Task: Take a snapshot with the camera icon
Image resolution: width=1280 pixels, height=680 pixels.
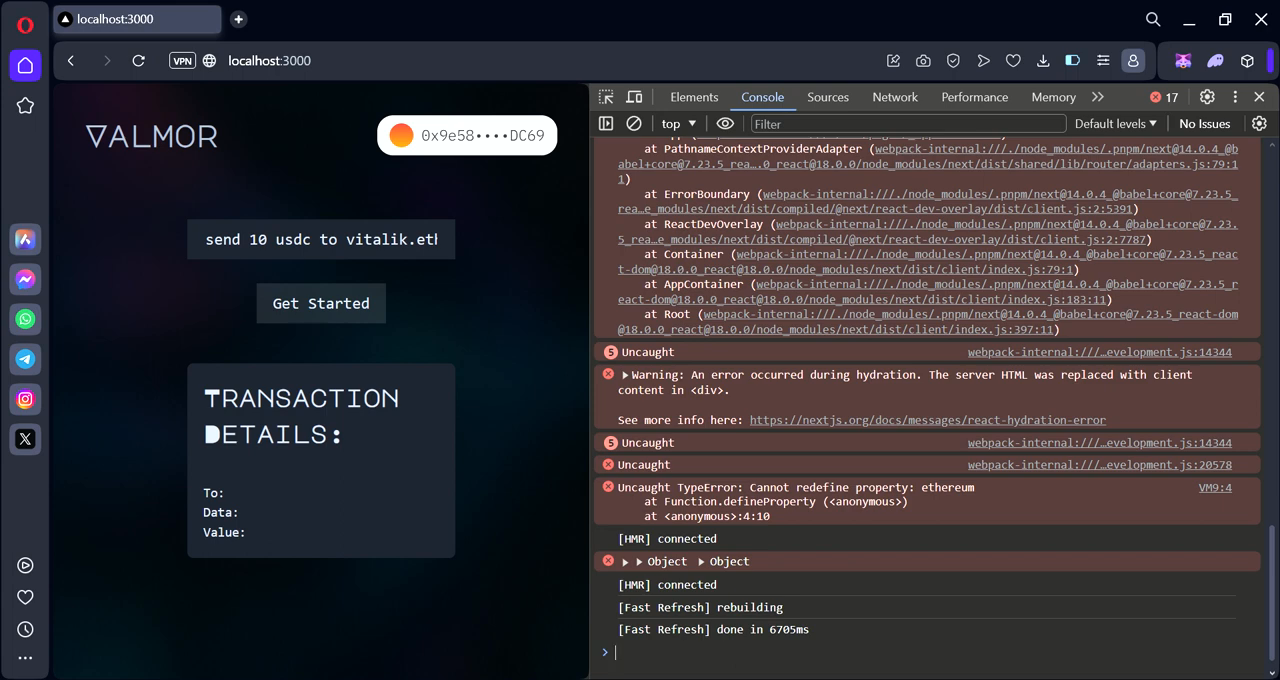Action: click(x=923, y=61)
